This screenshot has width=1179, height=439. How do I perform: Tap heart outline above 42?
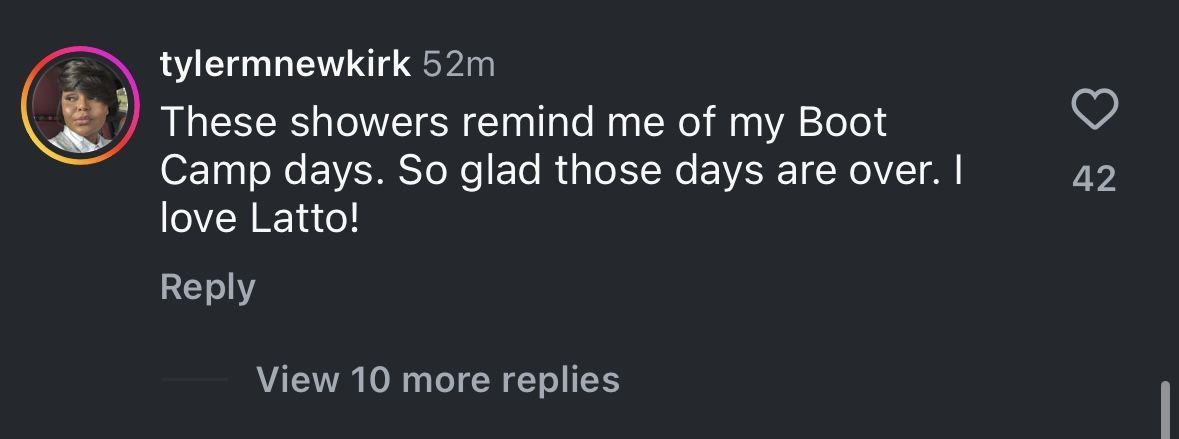pyautogui.click(x=1093, y=109)
